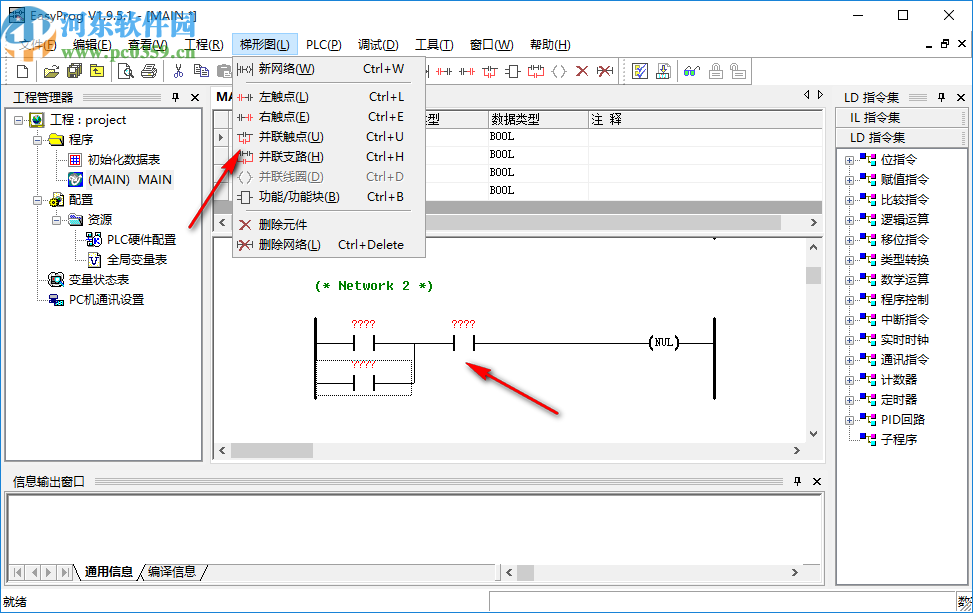Open the LD 指令集 section button
973x613 pixels.
click(x=901, y=138)
